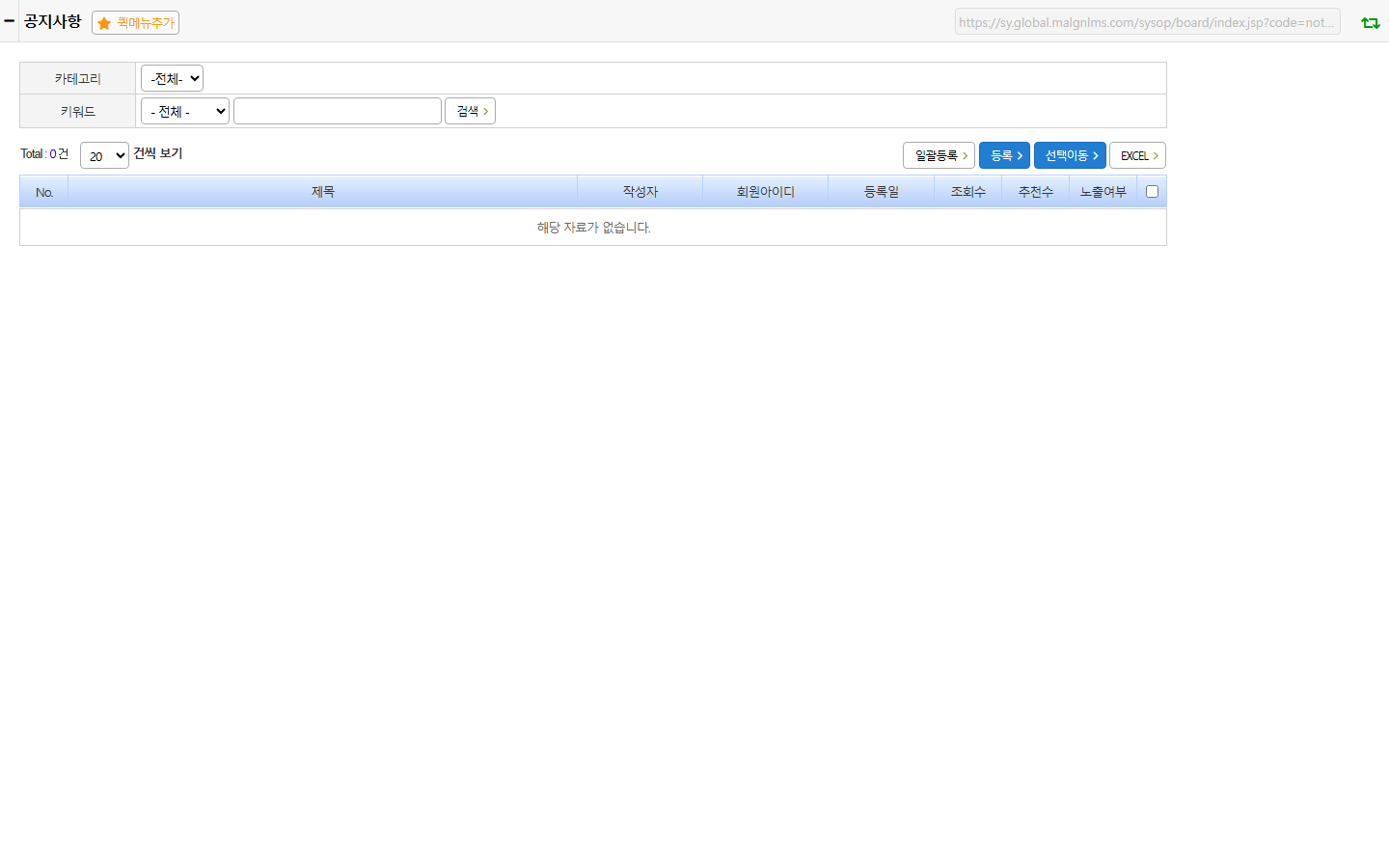This screenshot has width=1389, height=868.
Task: Collapse the panel using the minus icon
Action: point(9,20)
